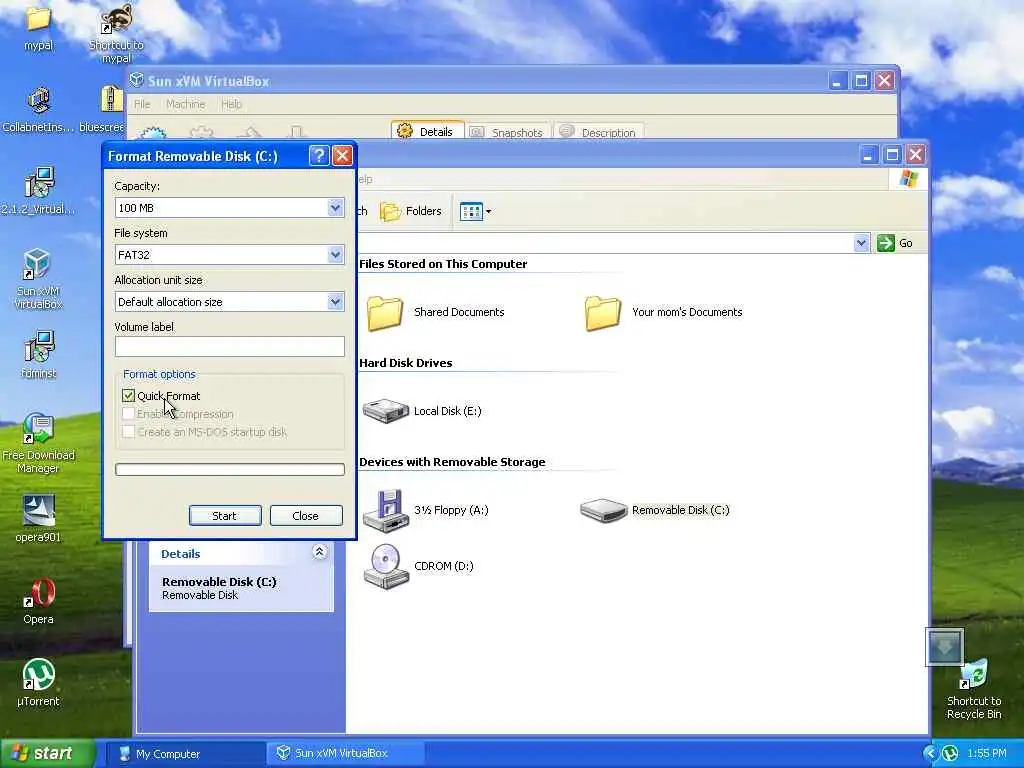Viewport: 1024px width, 768px height.
Task: Open Sun xVM VirtualBox desktop shortcut
Action: (x=38, y=279)
